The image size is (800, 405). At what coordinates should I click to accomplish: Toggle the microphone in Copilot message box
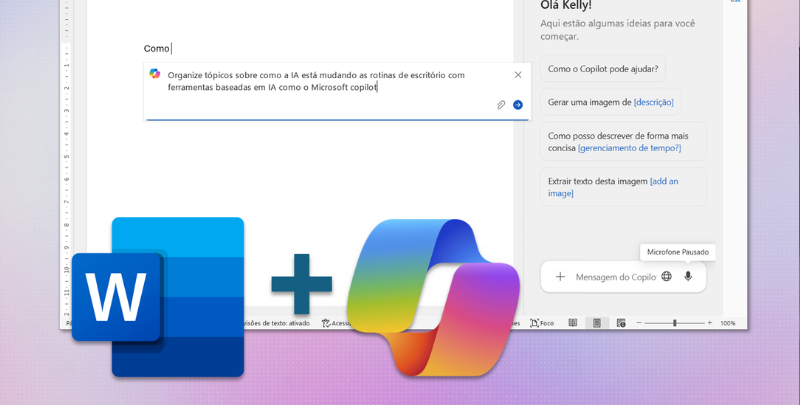688,276
